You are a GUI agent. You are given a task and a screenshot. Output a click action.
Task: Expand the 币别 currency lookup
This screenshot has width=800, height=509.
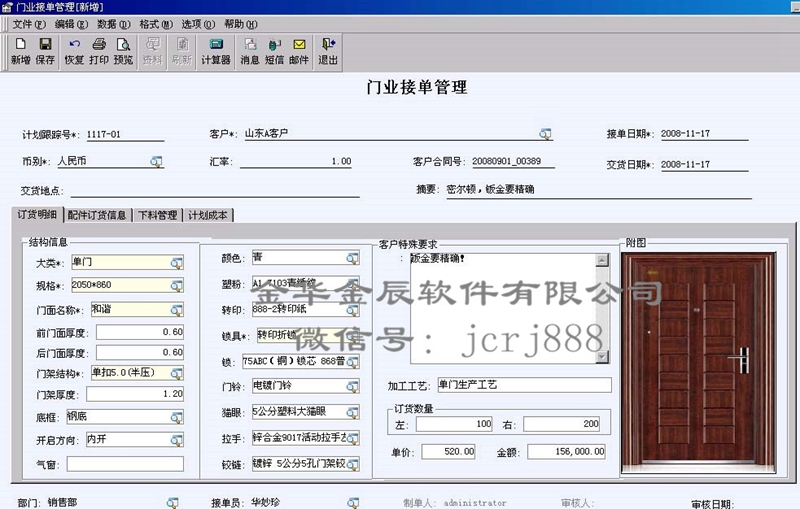(156, 161)
